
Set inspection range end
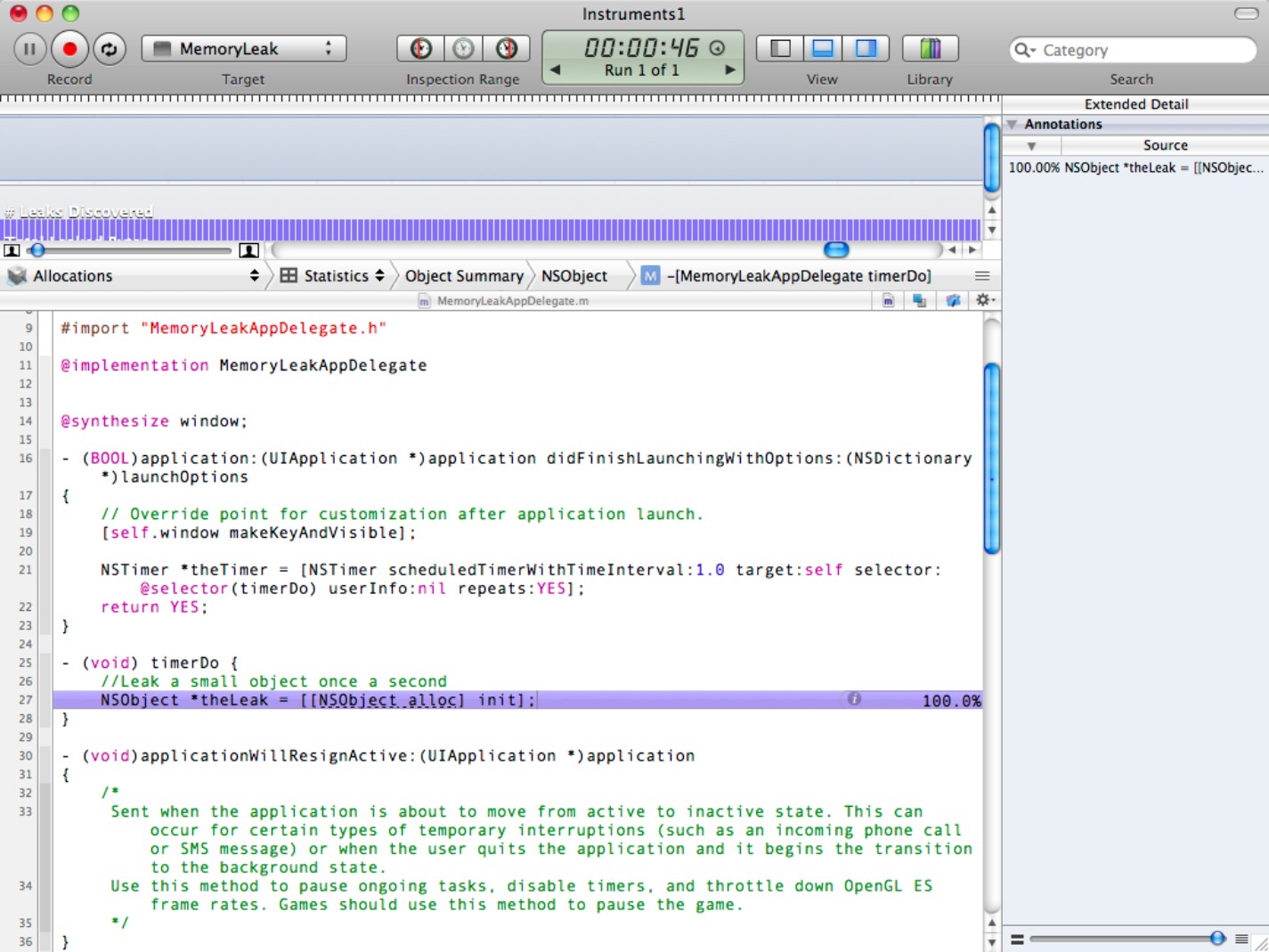point(507,49)
